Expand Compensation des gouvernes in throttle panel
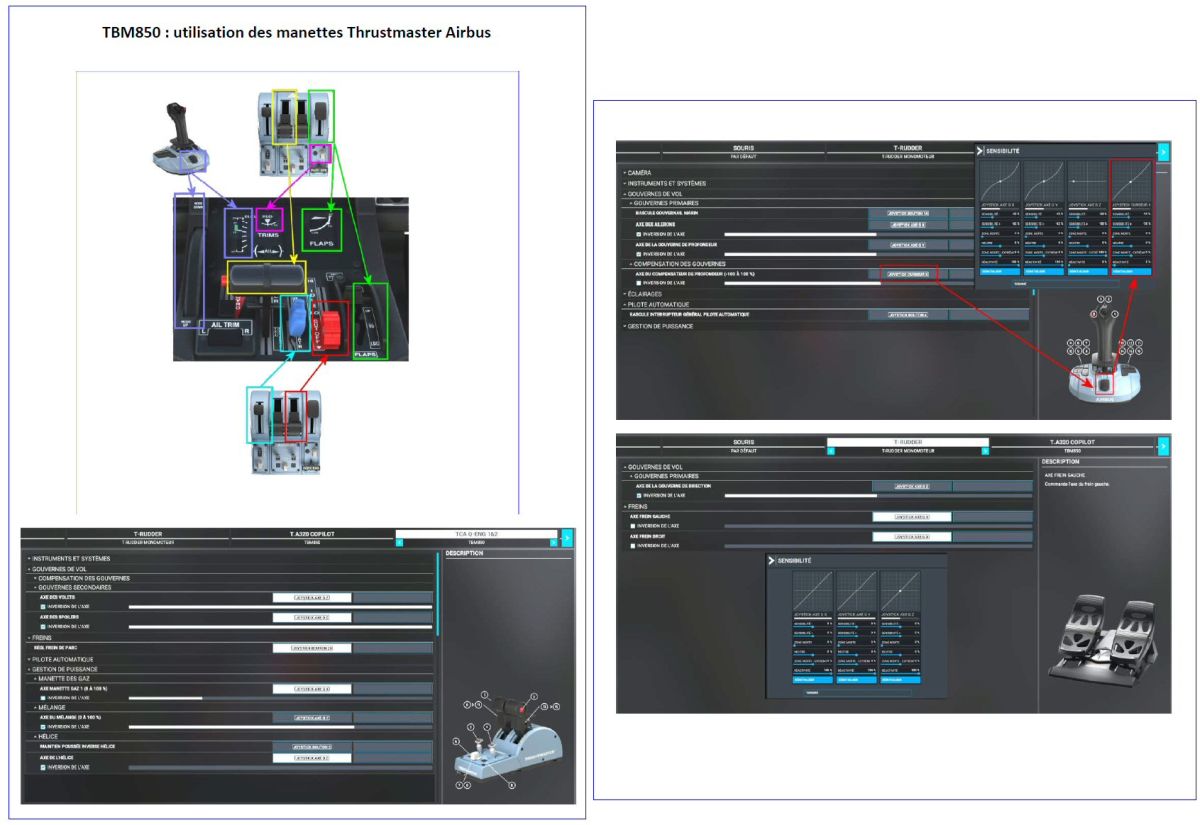 (81, 578)
